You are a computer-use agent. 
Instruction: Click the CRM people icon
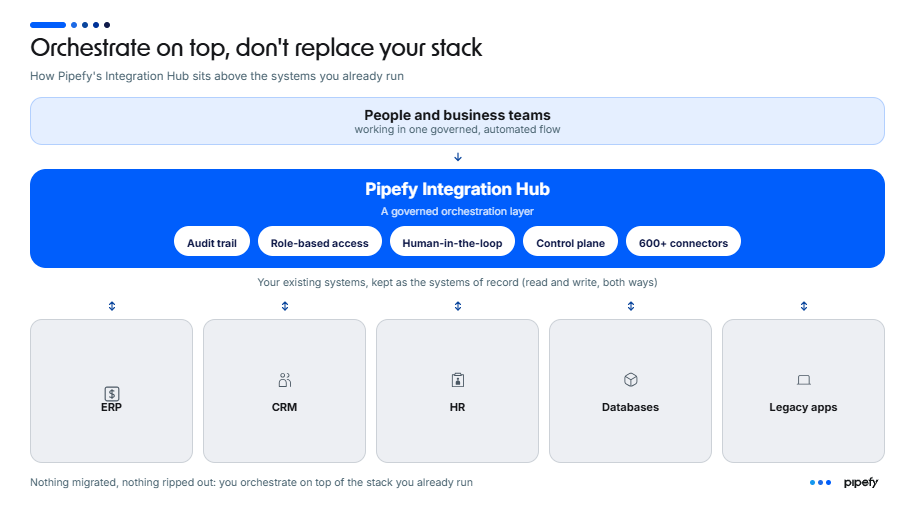click(284, 380)
